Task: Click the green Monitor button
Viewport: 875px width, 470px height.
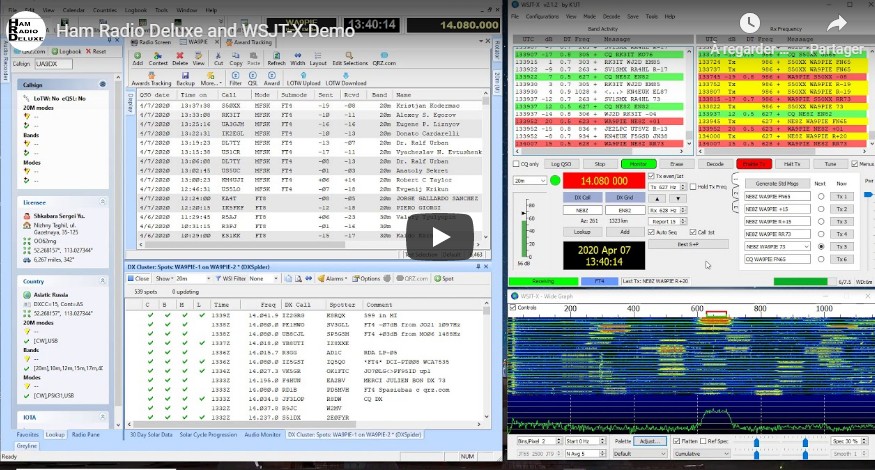Action: click(x=638, y=164)
